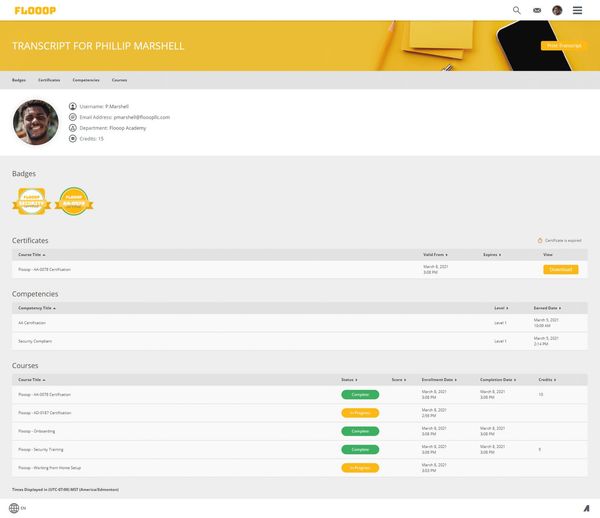The width and height of the screenshot is (600, 518).
Task: Click Complete status for Flooop - Onboarding
Action: coord(360,431)
